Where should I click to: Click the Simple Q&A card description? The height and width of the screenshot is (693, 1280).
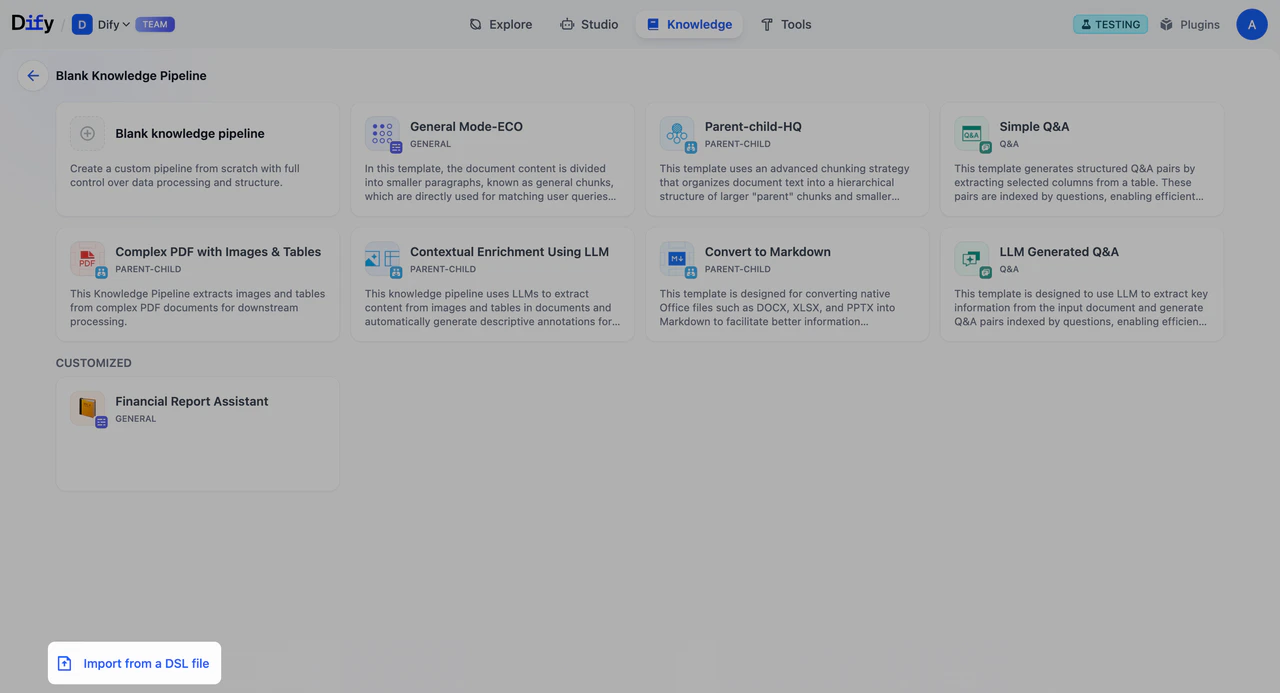1079,182
